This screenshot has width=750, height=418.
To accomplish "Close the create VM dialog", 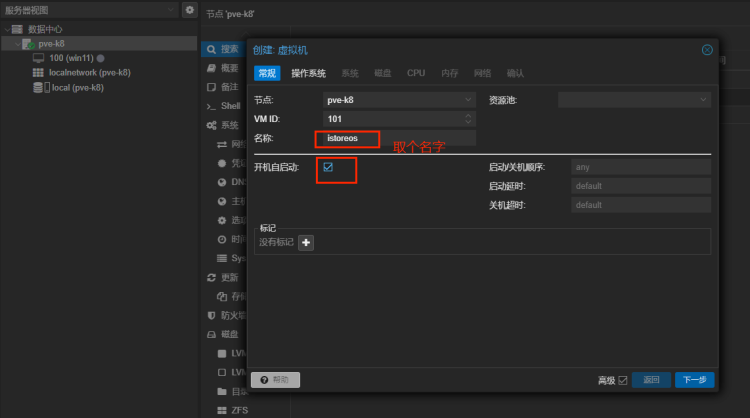I will 707,50.
